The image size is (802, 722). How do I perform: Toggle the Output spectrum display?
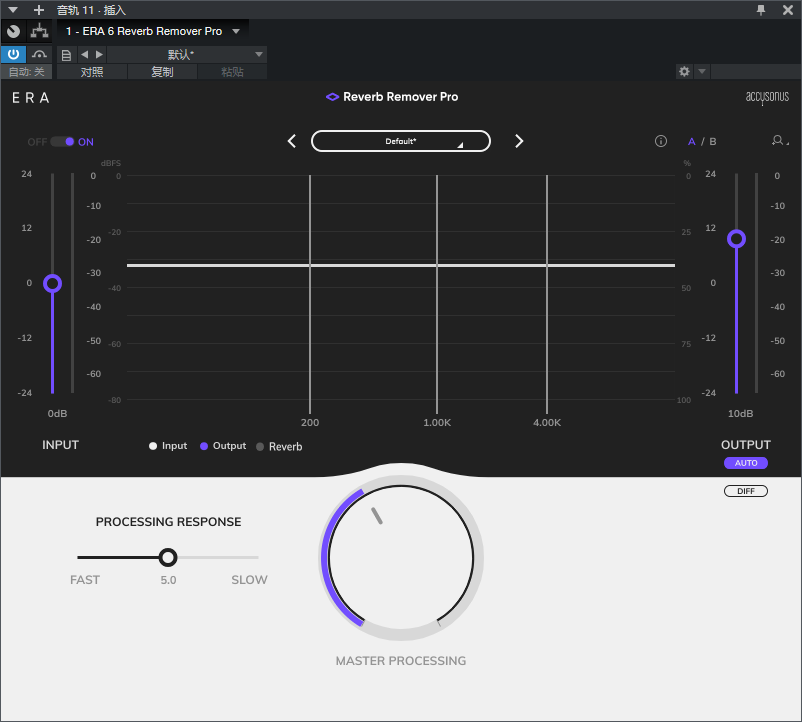[223, 446]
